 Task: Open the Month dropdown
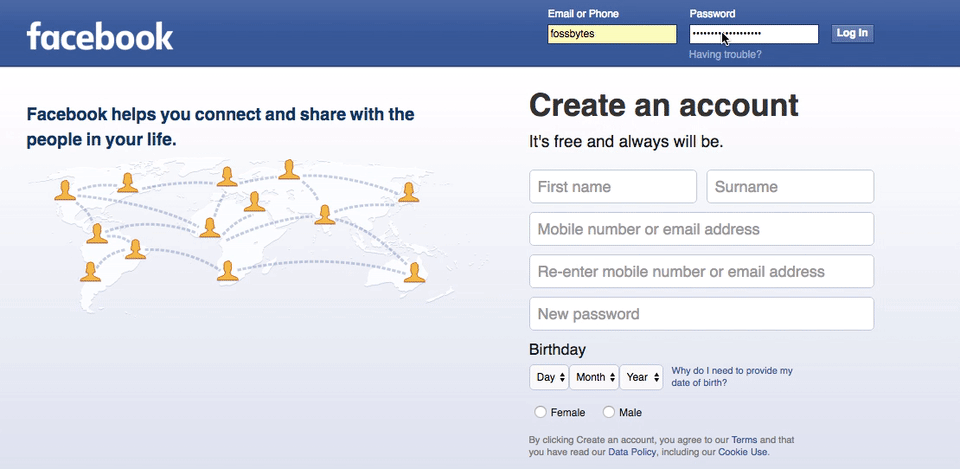coord(594,377)
